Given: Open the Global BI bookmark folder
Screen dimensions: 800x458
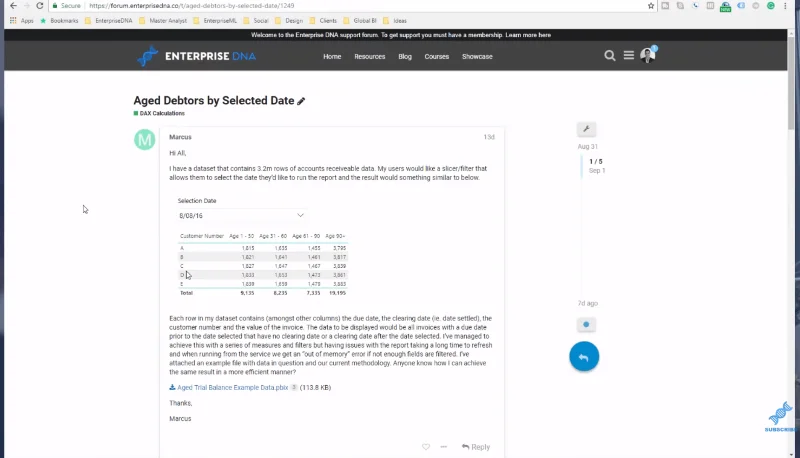Looking at the screenshot, I should (360, 21).
